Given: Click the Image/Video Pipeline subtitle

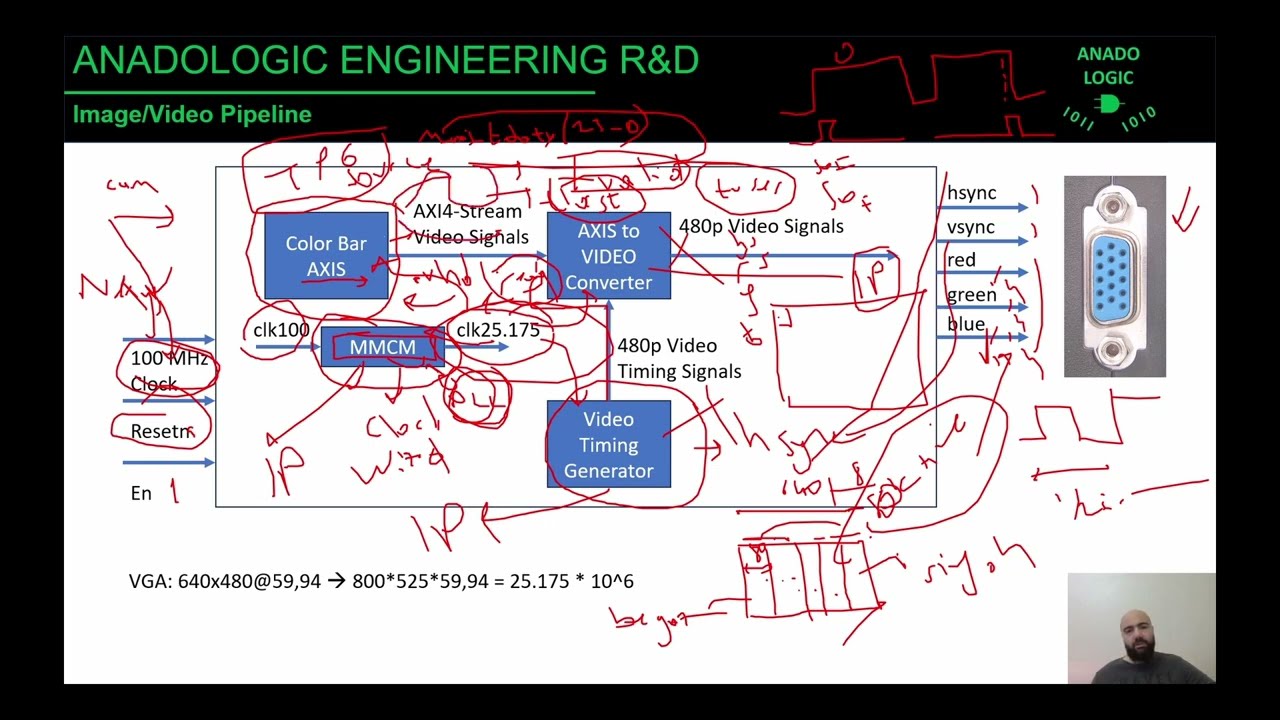Looking at the screenshot, I should click(x=192, y=114).
